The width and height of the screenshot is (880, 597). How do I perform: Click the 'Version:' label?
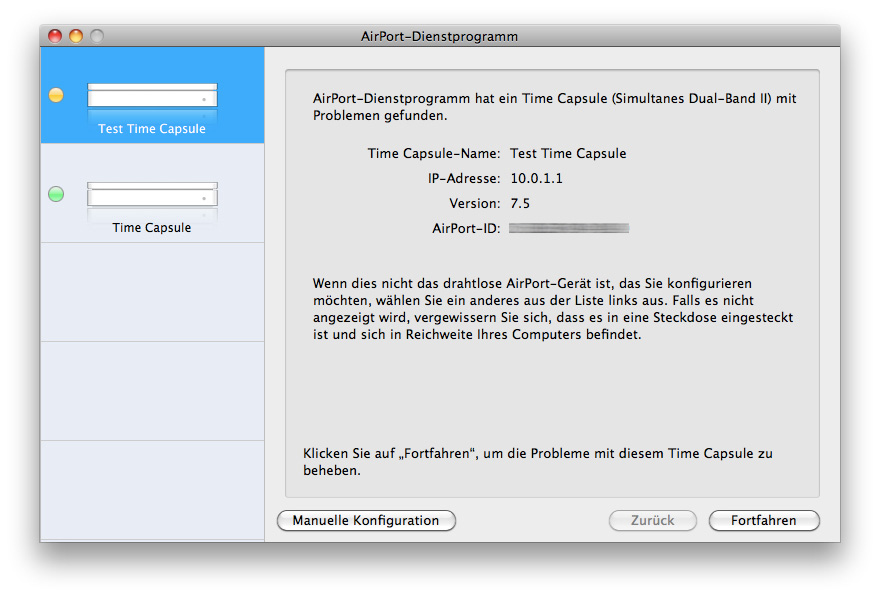474,203
